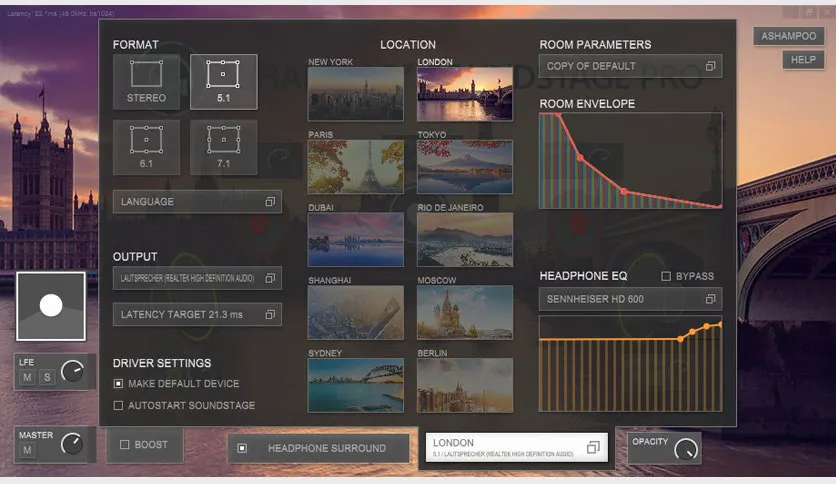Toggle Autostart Soundstage checkbox
The image size is (836, 484).
pos(118,406)
